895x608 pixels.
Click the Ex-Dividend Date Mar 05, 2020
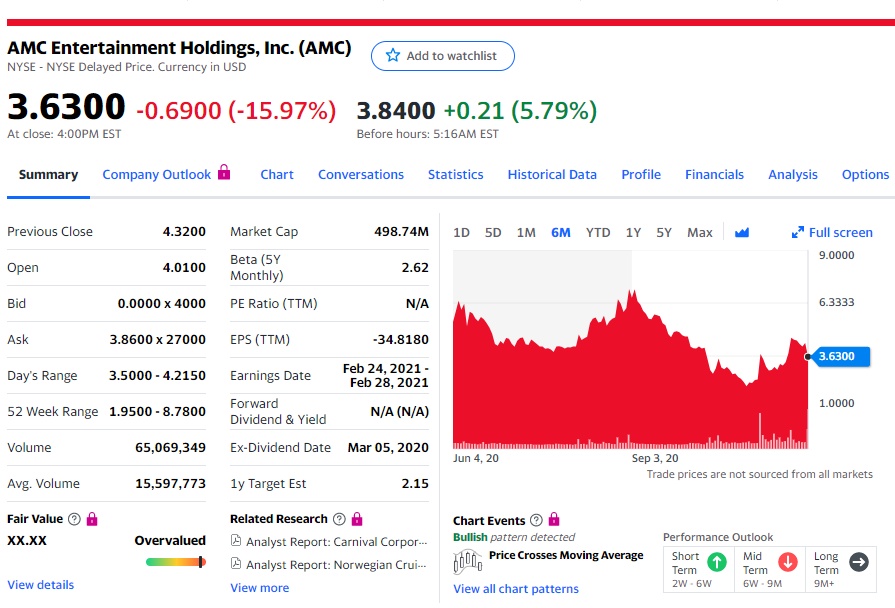388,447
